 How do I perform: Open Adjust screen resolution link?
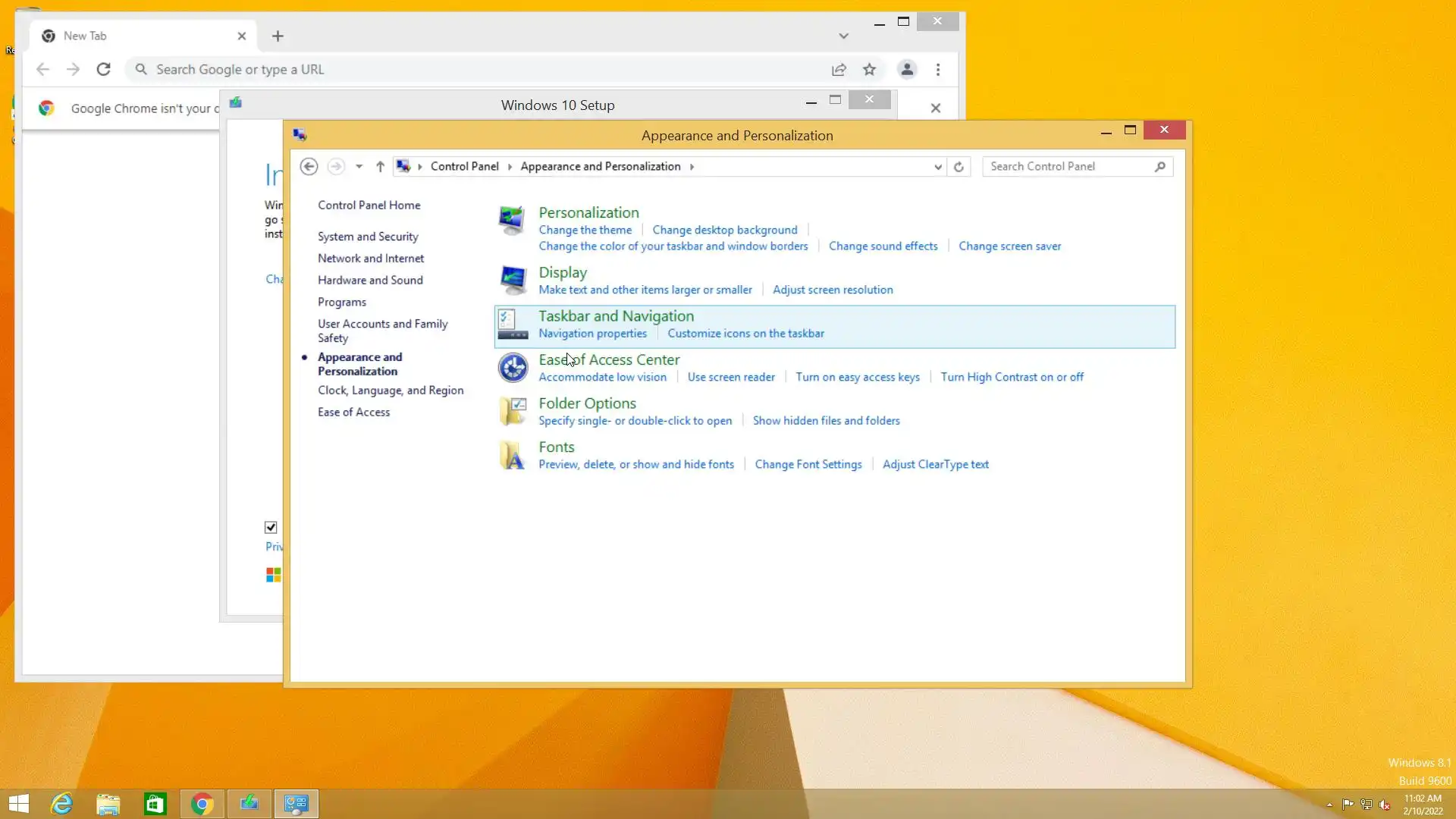click(832, 290)
